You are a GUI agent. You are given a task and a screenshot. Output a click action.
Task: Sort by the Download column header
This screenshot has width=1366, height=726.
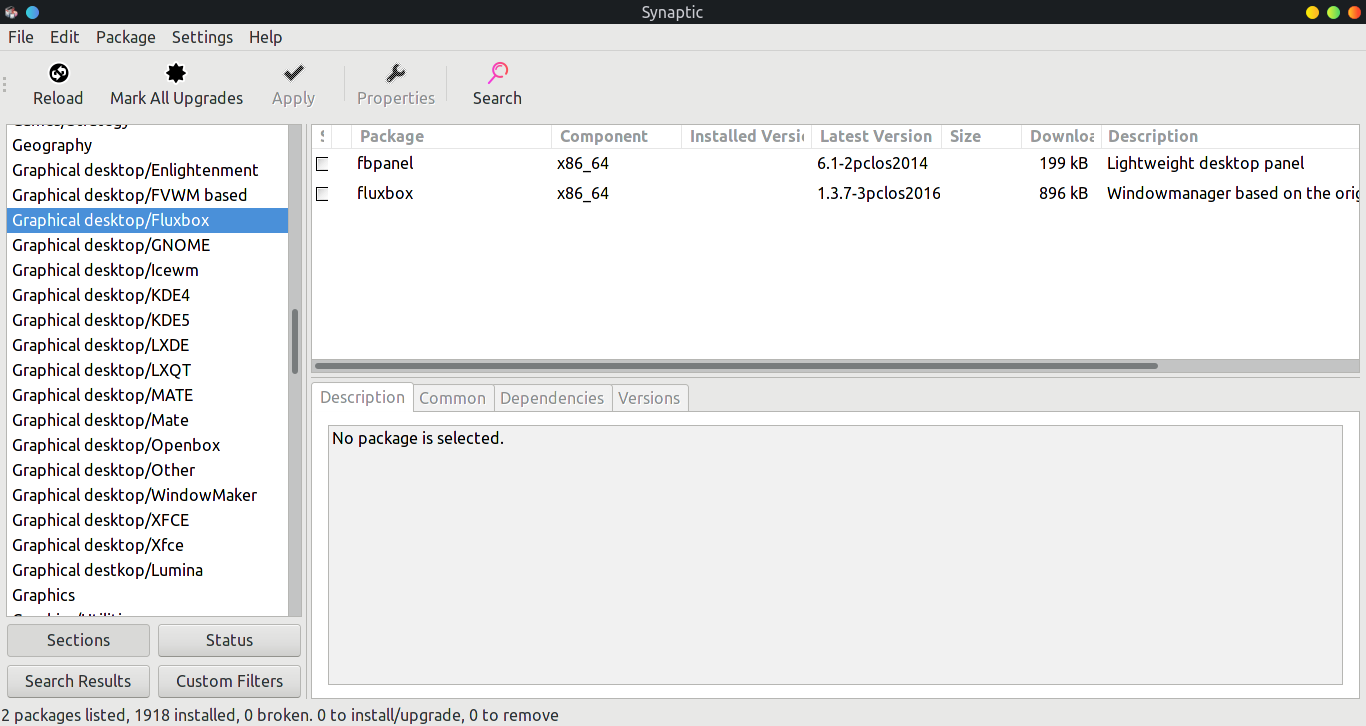pos(1061,136)
